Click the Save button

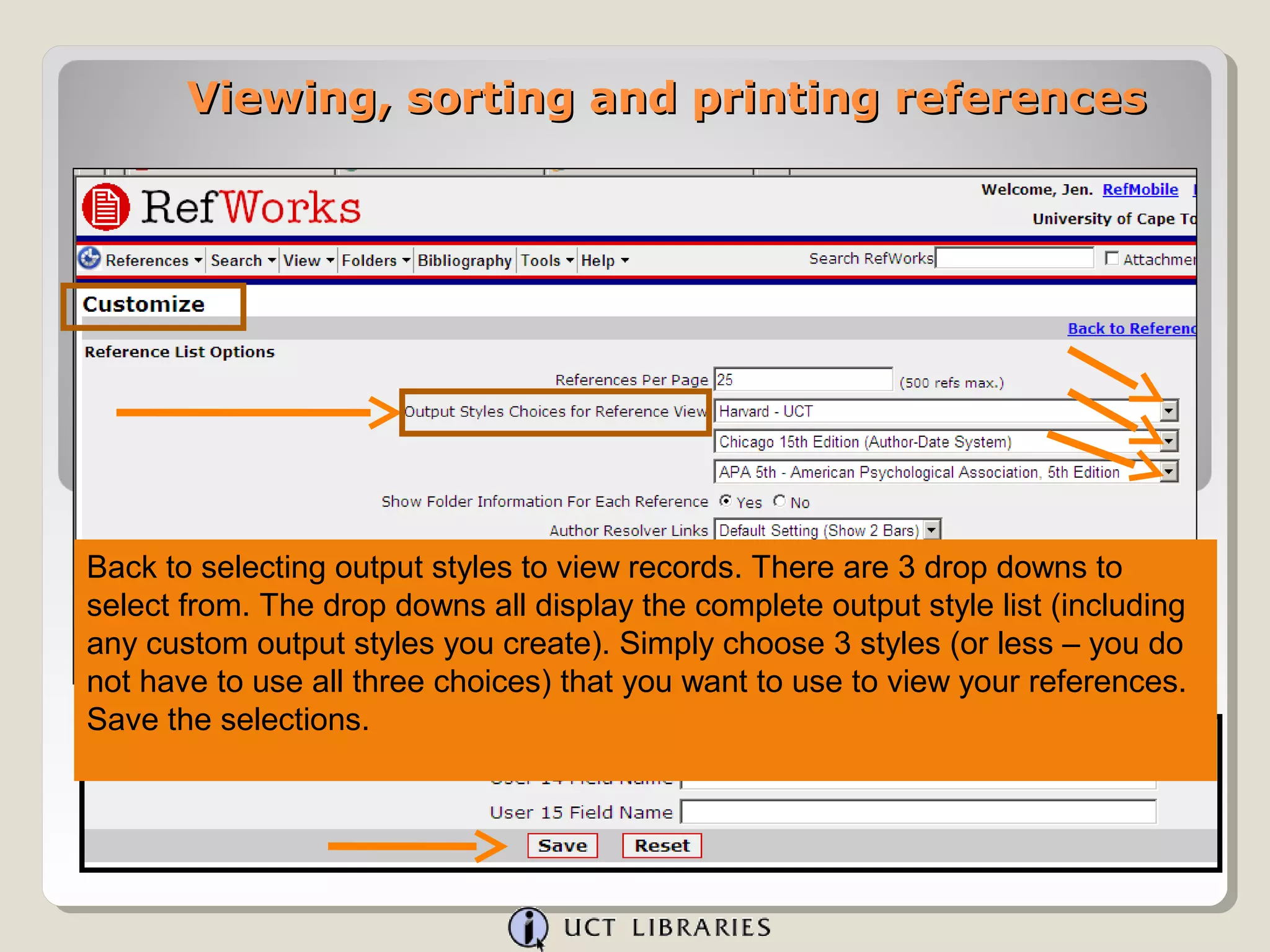tap(562, 845)
